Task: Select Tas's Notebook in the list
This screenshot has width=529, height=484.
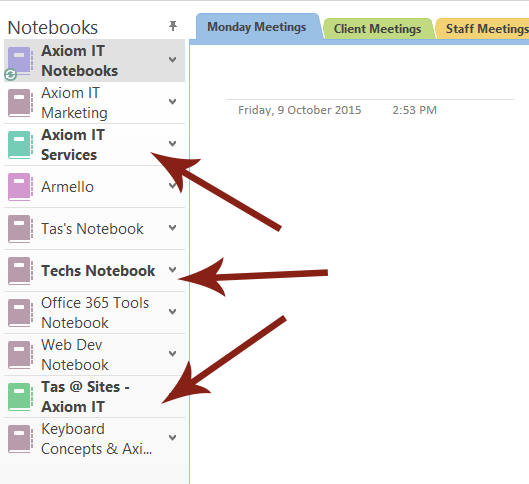Action: coord(94,229)
